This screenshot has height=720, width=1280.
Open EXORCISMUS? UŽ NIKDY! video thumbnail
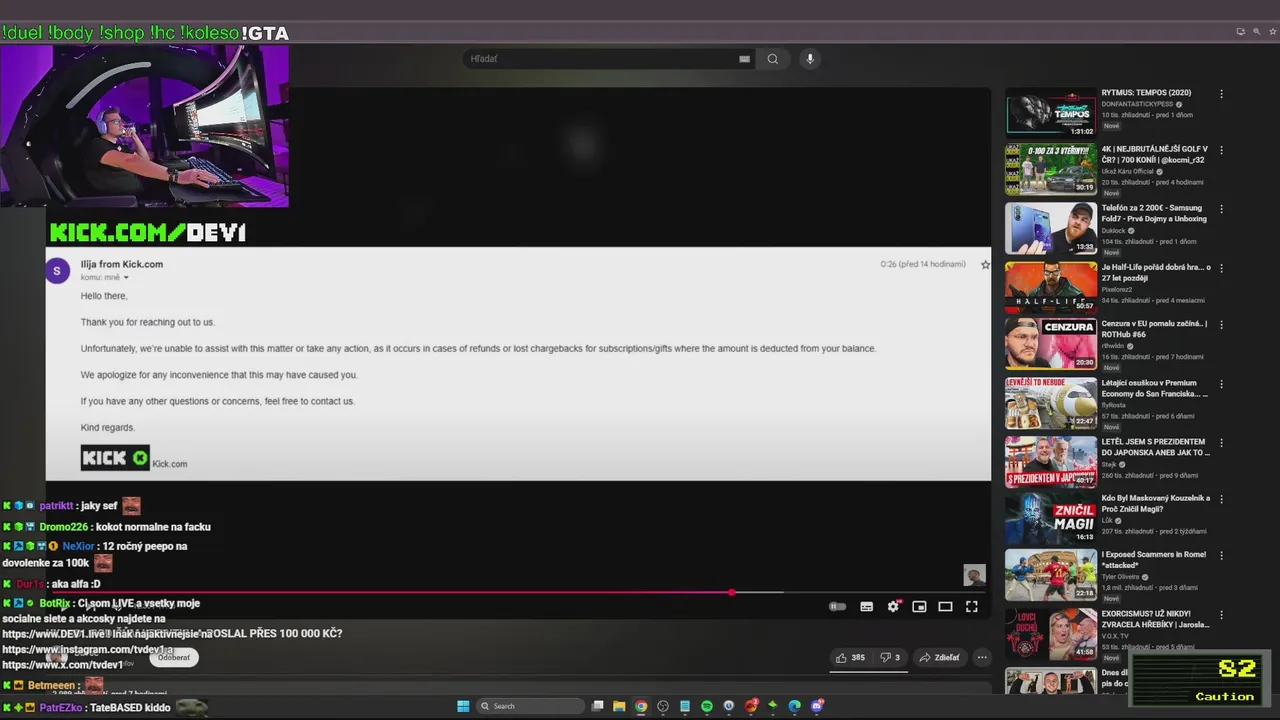(1051, 634)
